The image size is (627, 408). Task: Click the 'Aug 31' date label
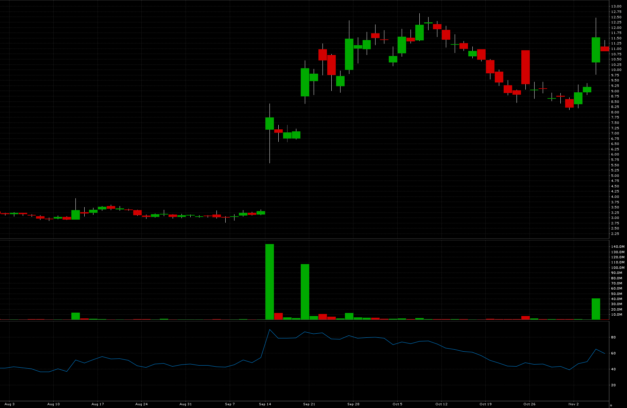(x=185, y=403)
